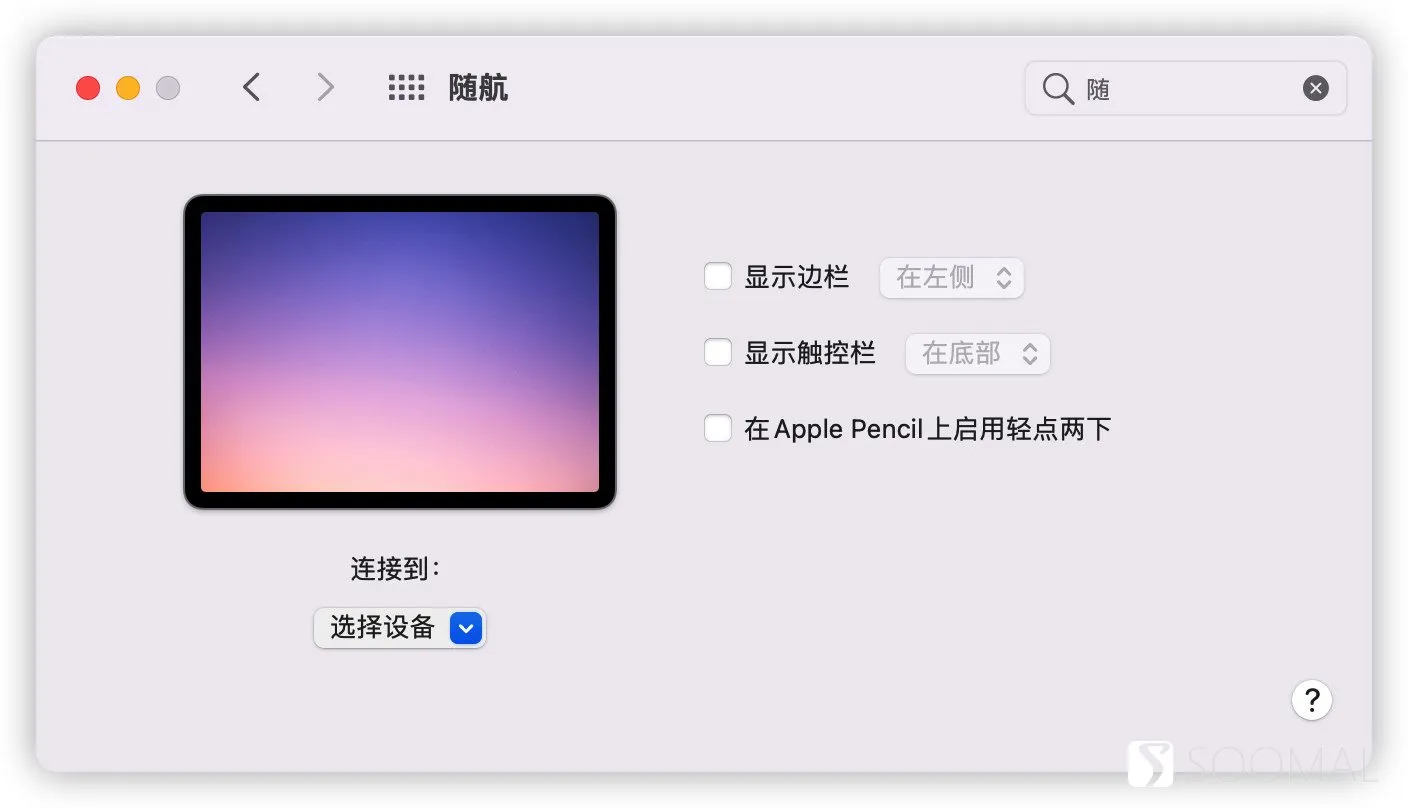Open the 在底部 touch bar position popup
Image resolution: width=1408 pixels, height=808 pixels.
[x=978, y=353]
